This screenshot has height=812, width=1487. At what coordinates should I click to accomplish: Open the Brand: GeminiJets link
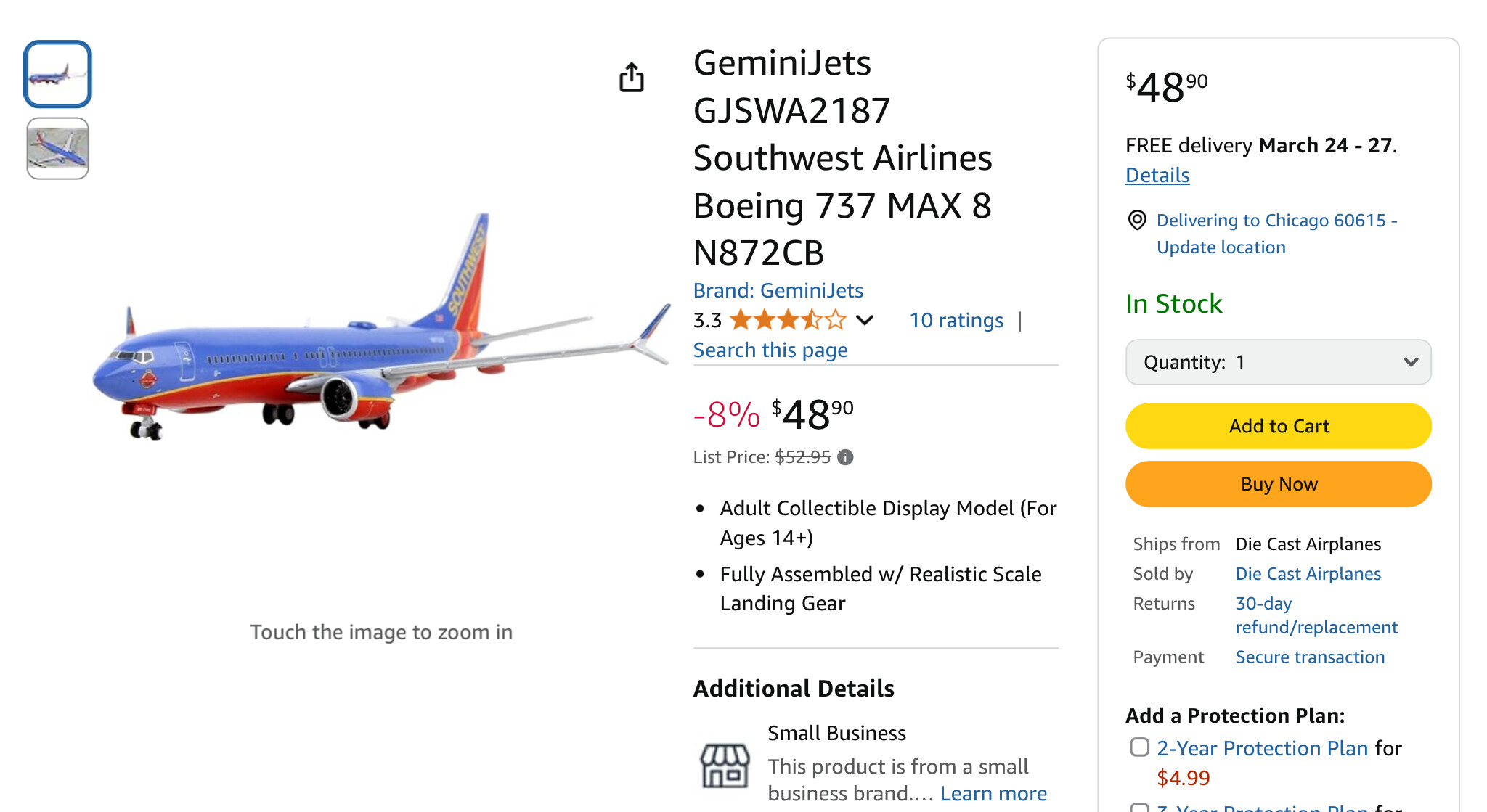pos(778,290)
